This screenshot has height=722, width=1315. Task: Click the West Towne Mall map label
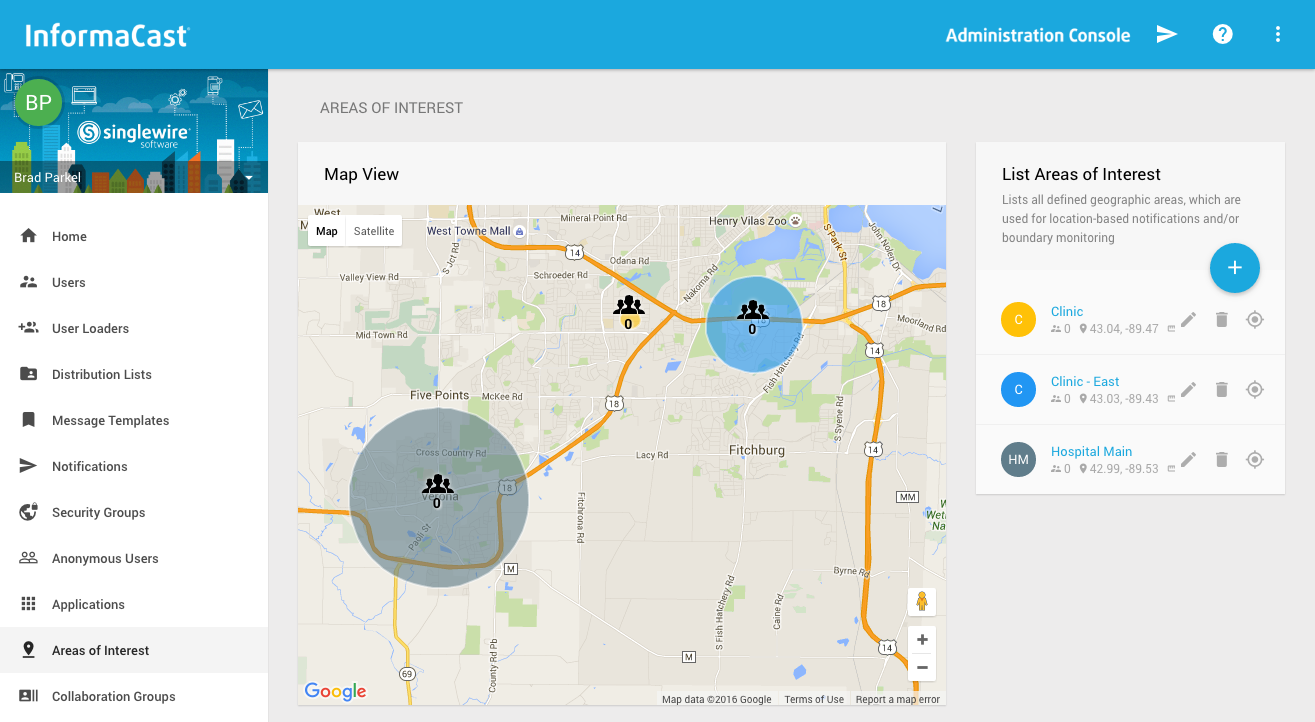[x=469, y=231]
